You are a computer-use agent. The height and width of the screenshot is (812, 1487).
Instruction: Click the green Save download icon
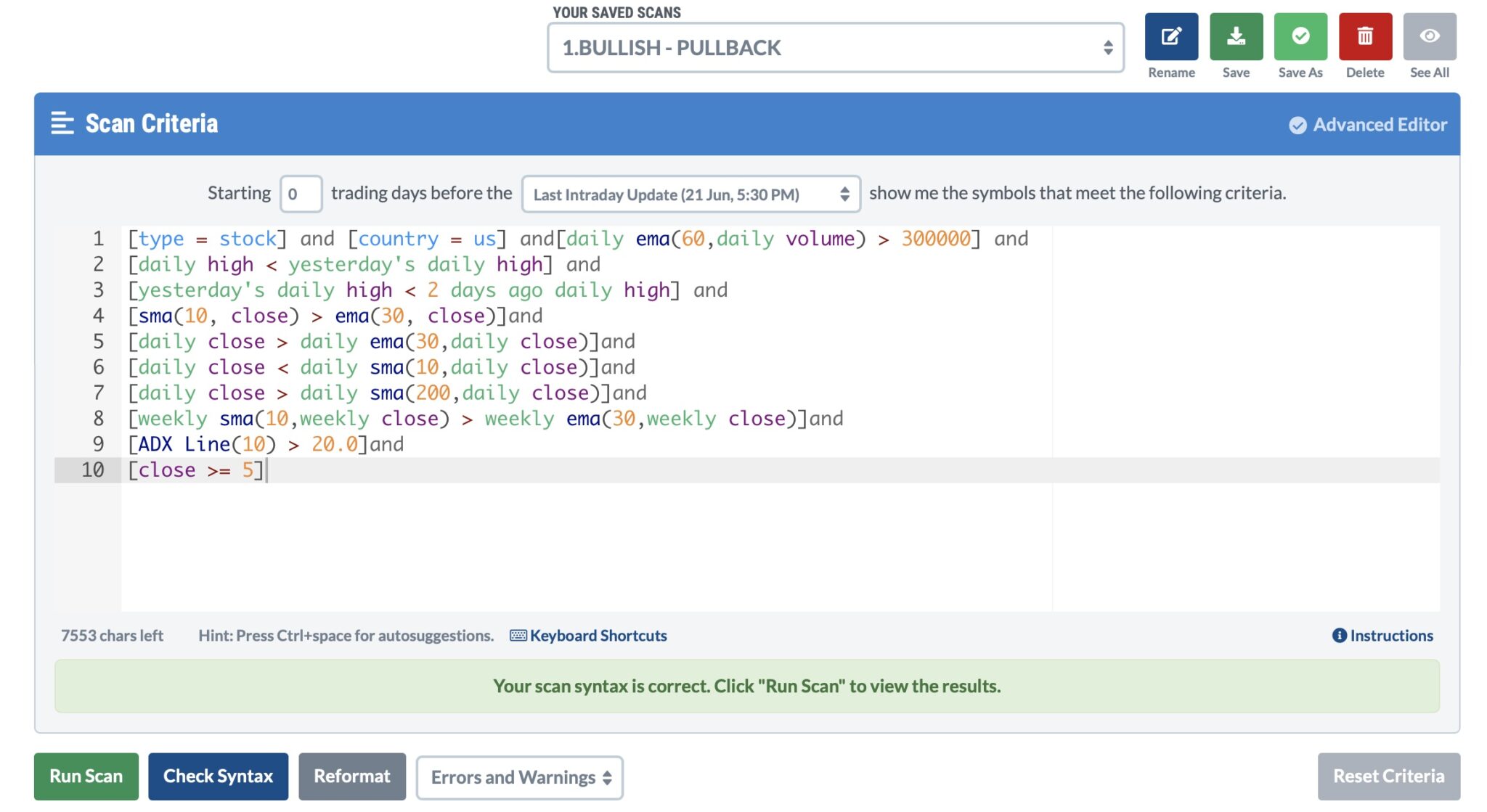point(1236,36)
